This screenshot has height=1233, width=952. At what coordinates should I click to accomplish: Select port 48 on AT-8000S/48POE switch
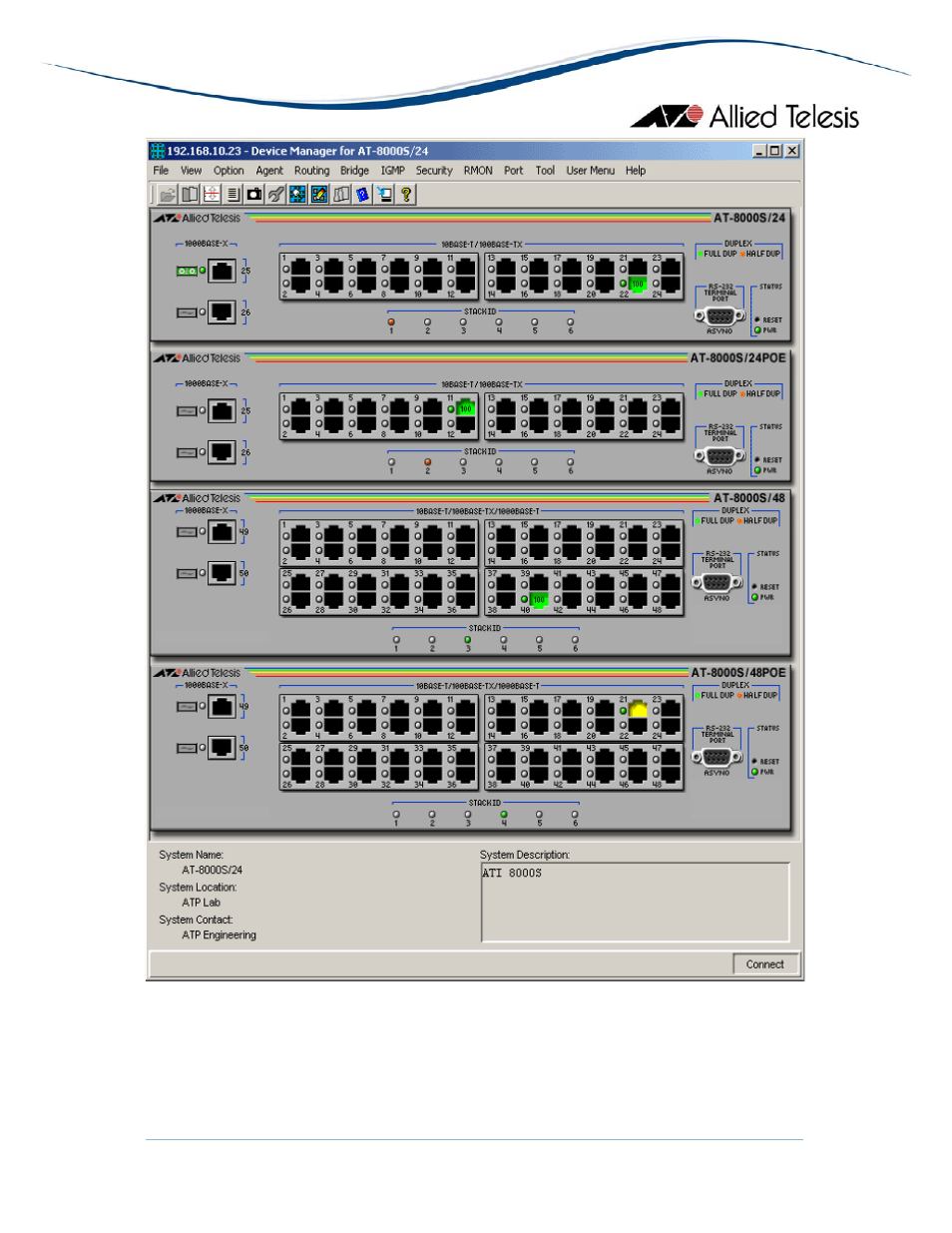click(670, 774)
